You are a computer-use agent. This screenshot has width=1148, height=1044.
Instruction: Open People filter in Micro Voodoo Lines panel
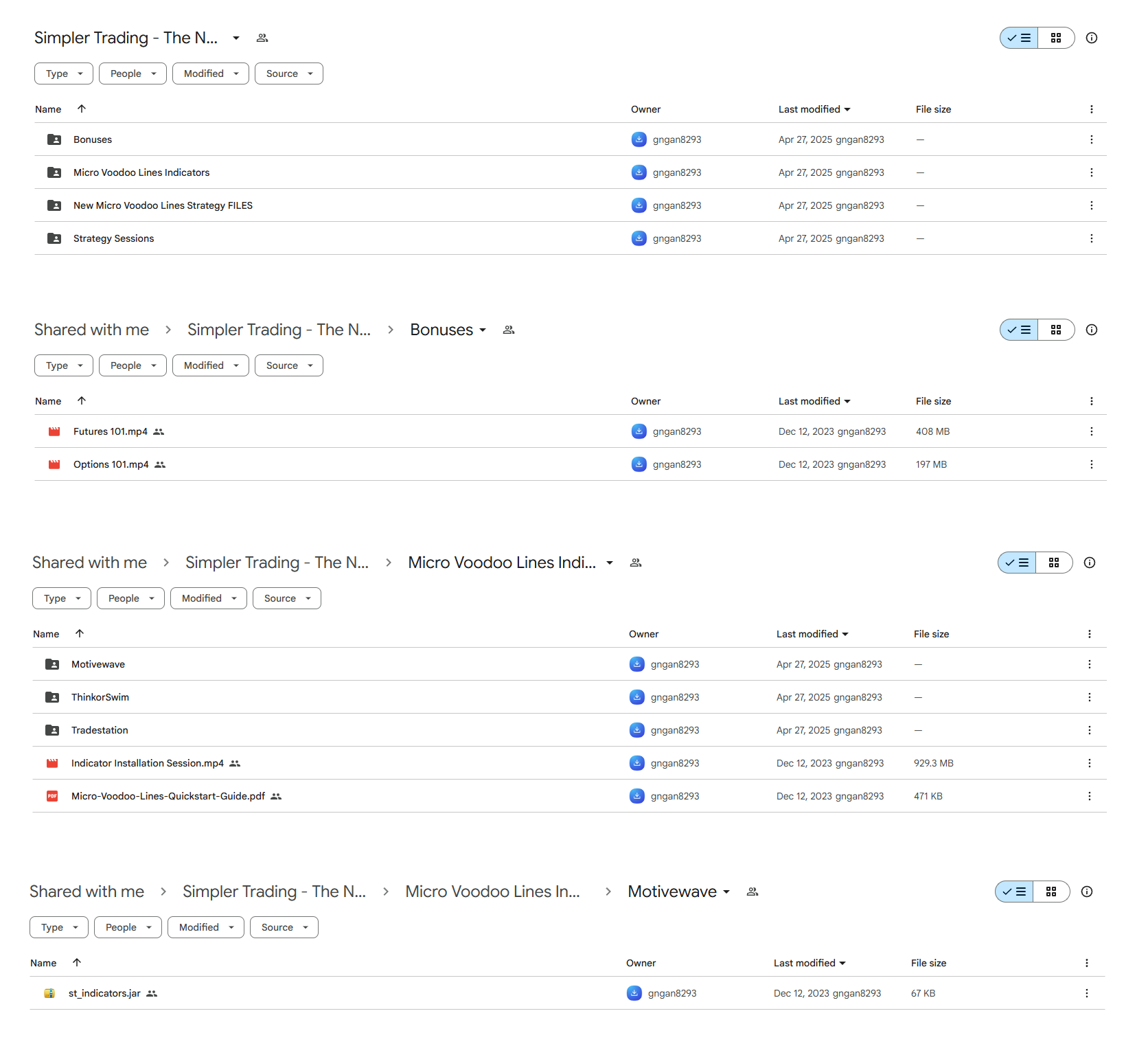click(130, 598)
